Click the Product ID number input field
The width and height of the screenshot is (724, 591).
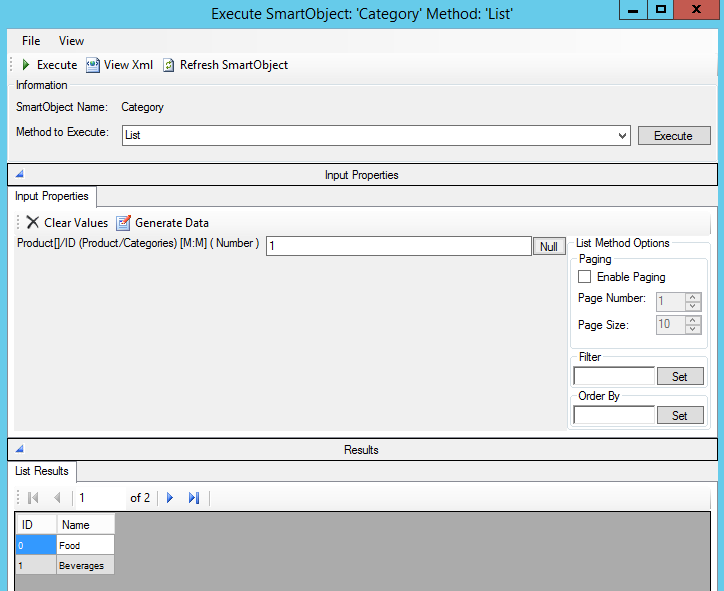[x=398, y=246]
